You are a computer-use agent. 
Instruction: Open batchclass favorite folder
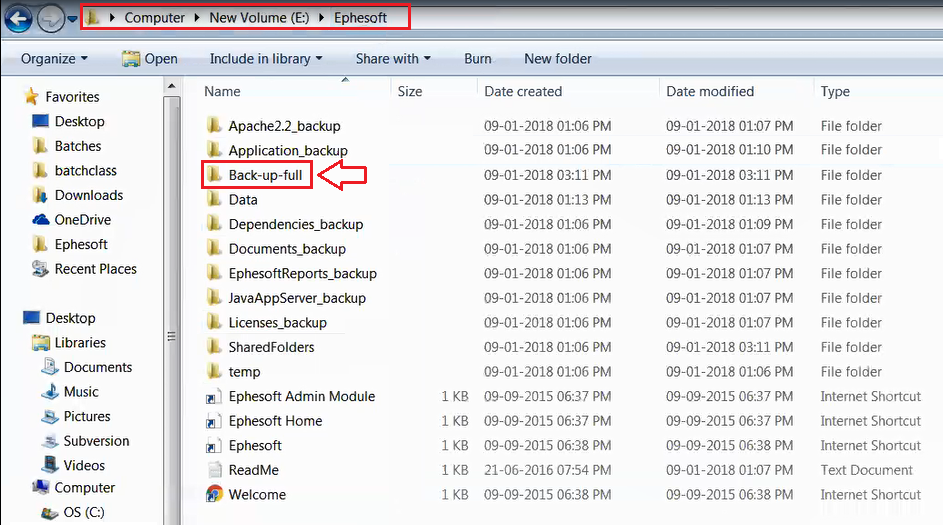tap(85, 171)
